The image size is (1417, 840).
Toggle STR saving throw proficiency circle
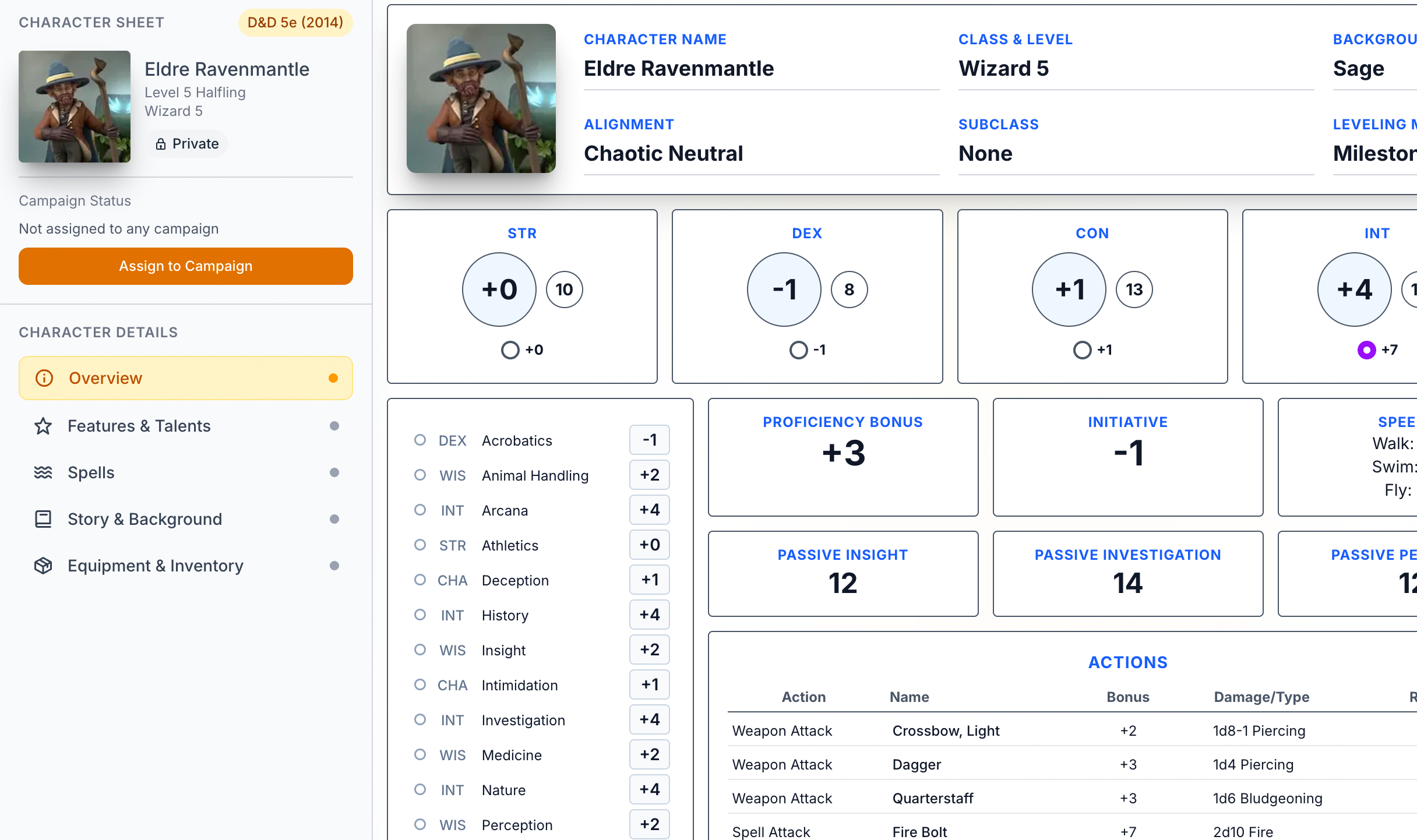point(510,350)
